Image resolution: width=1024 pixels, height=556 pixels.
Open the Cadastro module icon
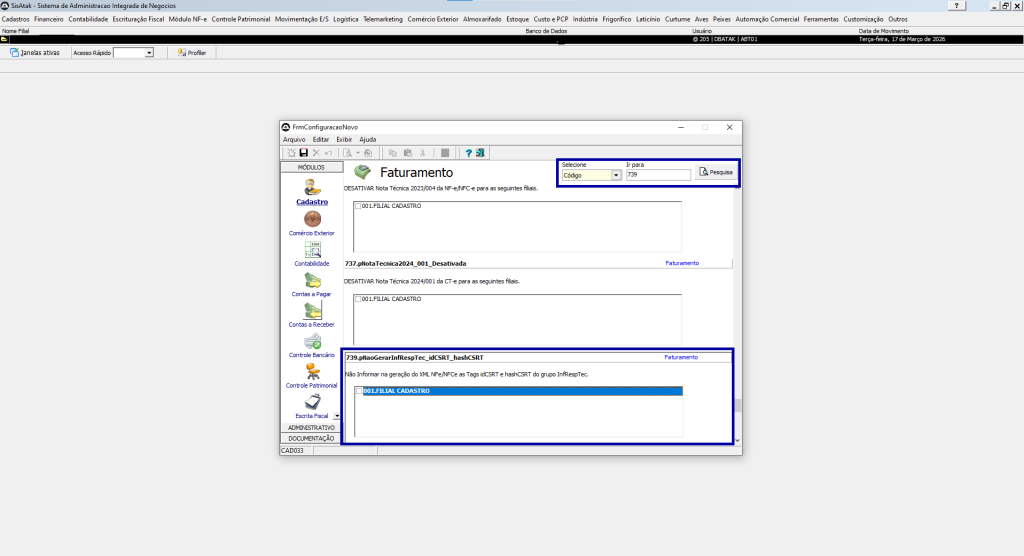[x=312, y=187]
